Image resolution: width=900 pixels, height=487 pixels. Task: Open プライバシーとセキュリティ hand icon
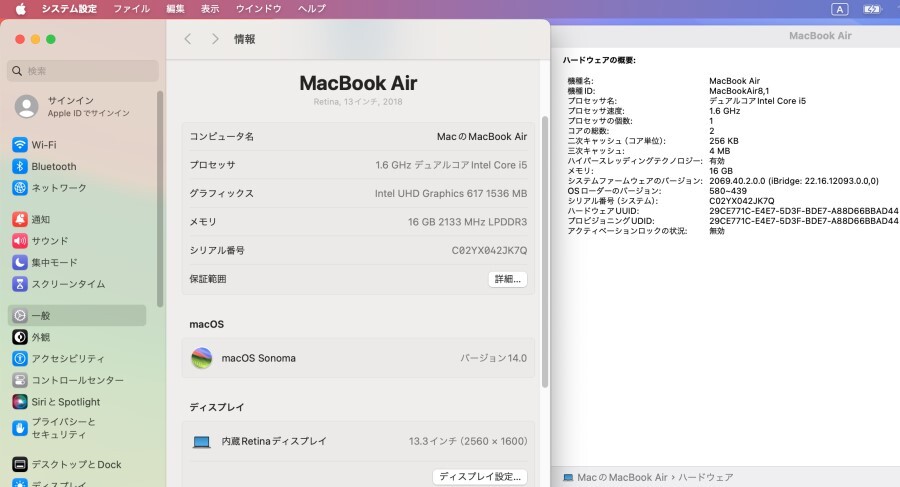pos(20,428)
